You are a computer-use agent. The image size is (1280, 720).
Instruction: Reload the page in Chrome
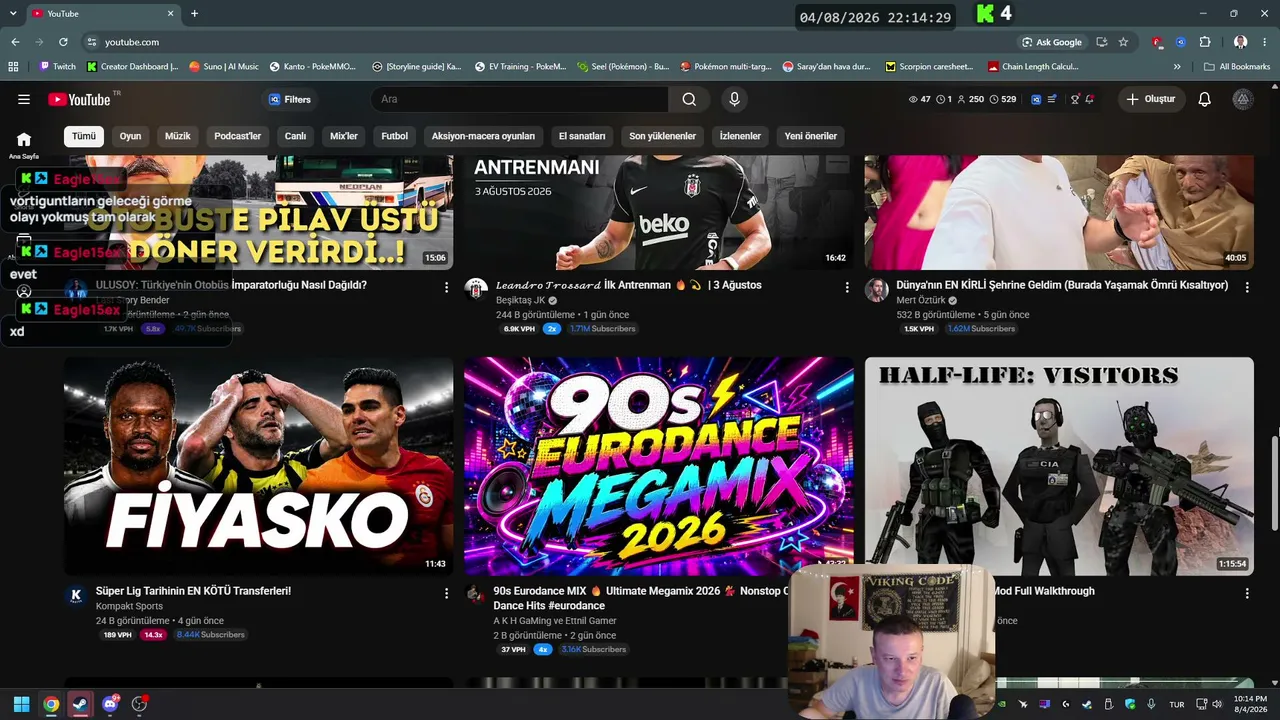(x=63, y=42)
